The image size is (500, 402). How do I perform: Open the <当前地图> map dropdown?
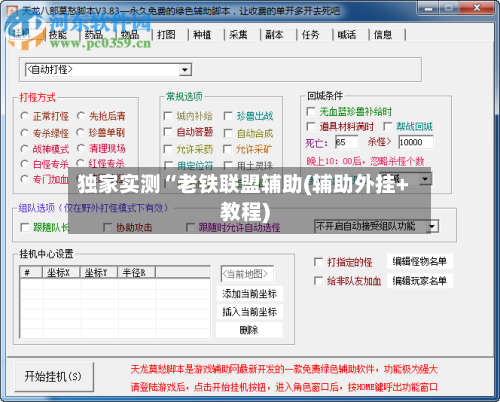pos(247,274)
